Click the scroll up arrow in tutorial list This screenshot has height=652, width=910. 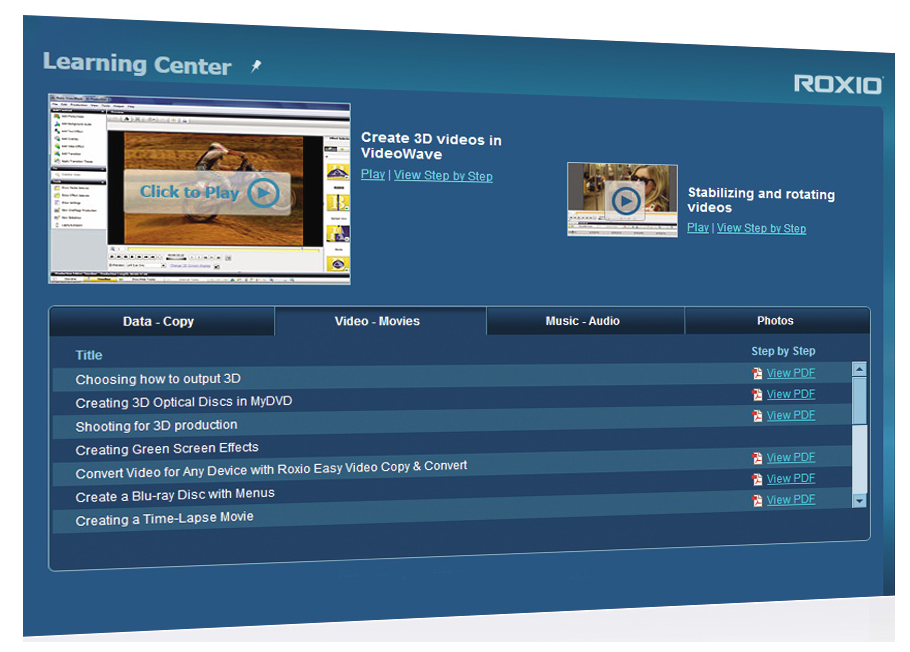pyautogui.click(x=859, y=370)
